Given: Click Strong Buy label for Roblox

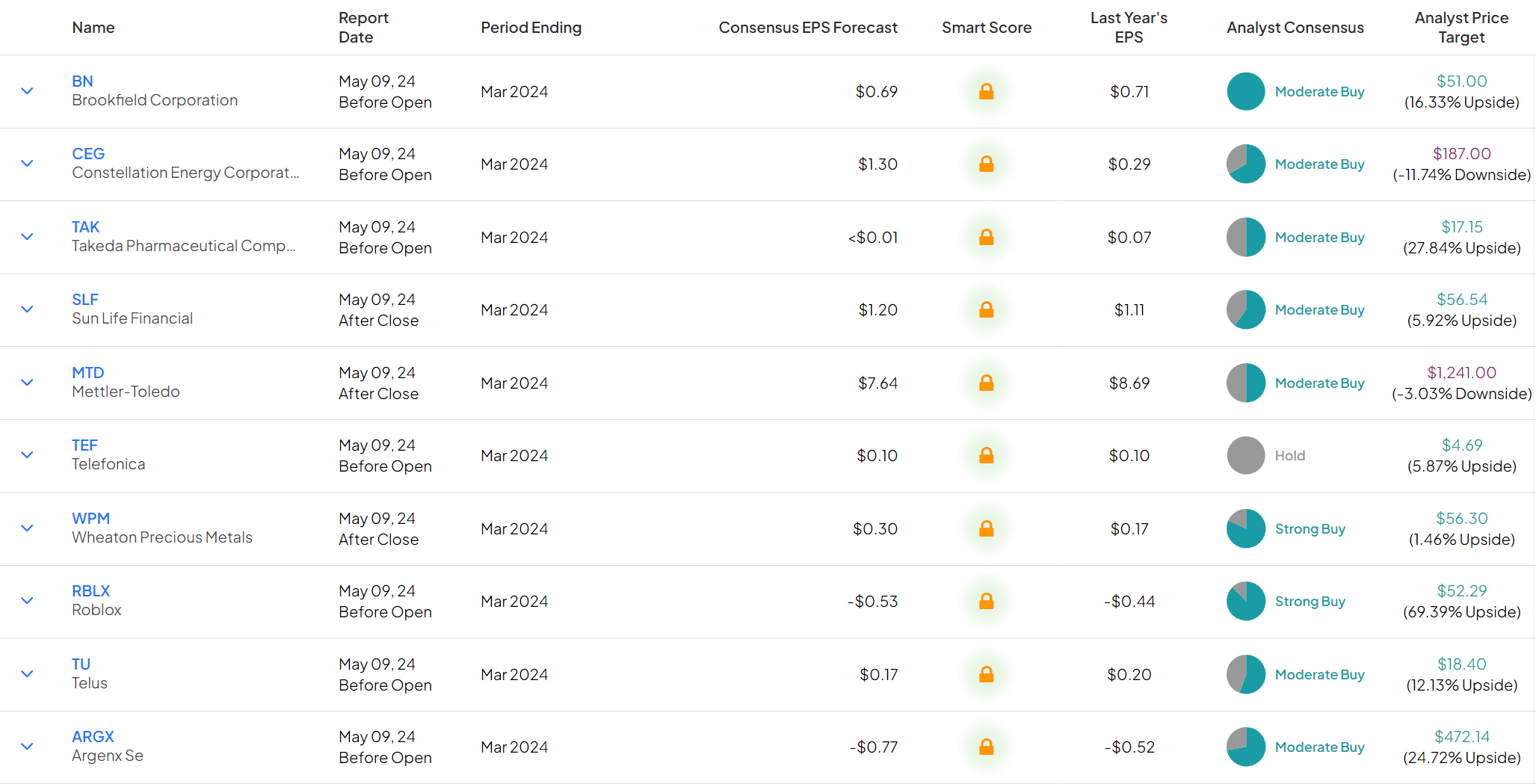Looking at the screenshot, I should pyautogui.click(x=1310, y=601).
